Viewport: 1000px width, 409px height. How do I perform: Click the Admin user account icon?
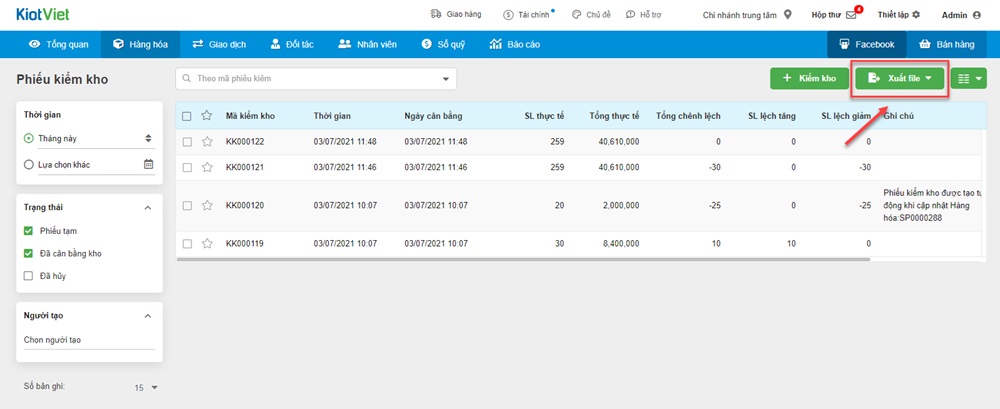[x=976, y=15]
